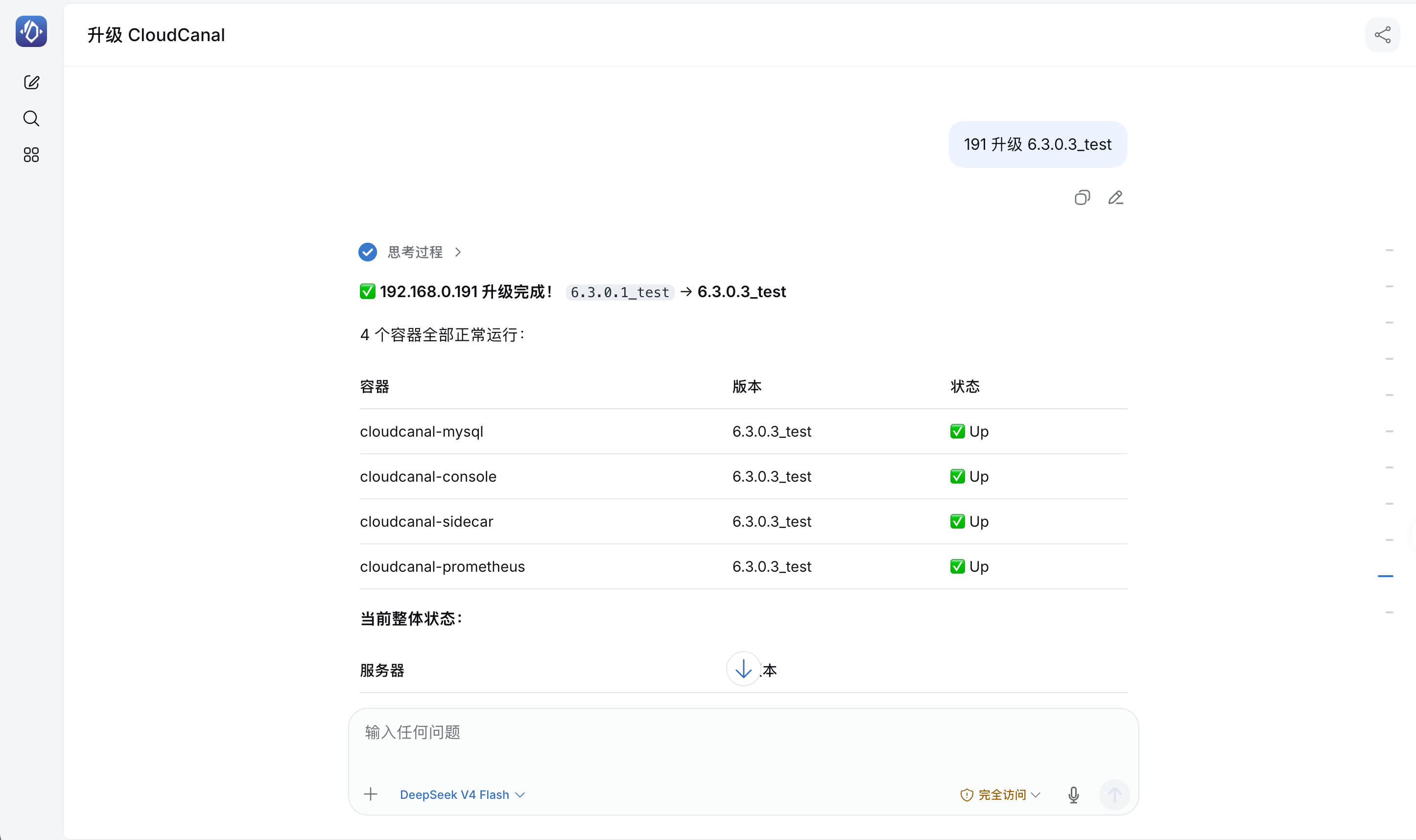This screenshot has height=840, width=1416.
Task: Click the 4 个容器全部正常运行 line
Action: pos(442,335)
